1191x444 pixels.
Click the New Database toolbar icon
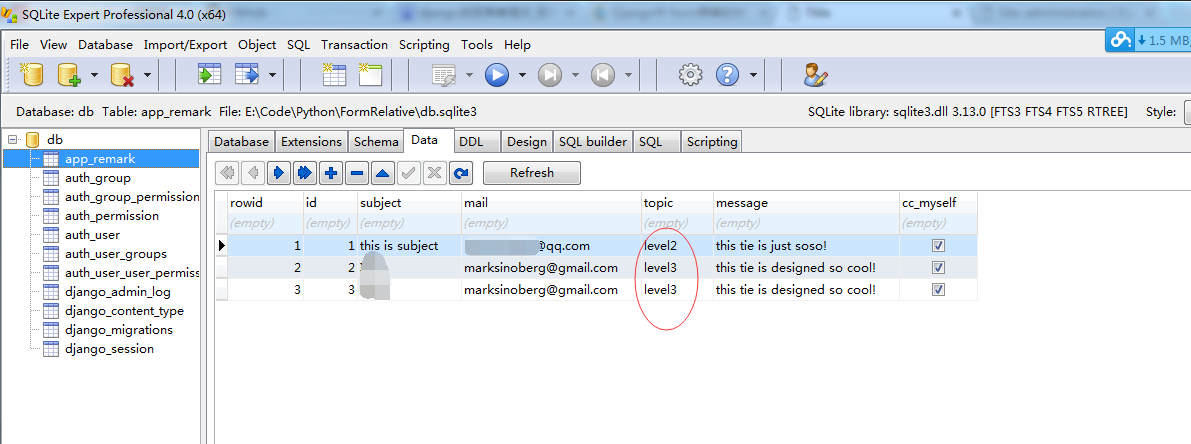[x=31, y=74]
